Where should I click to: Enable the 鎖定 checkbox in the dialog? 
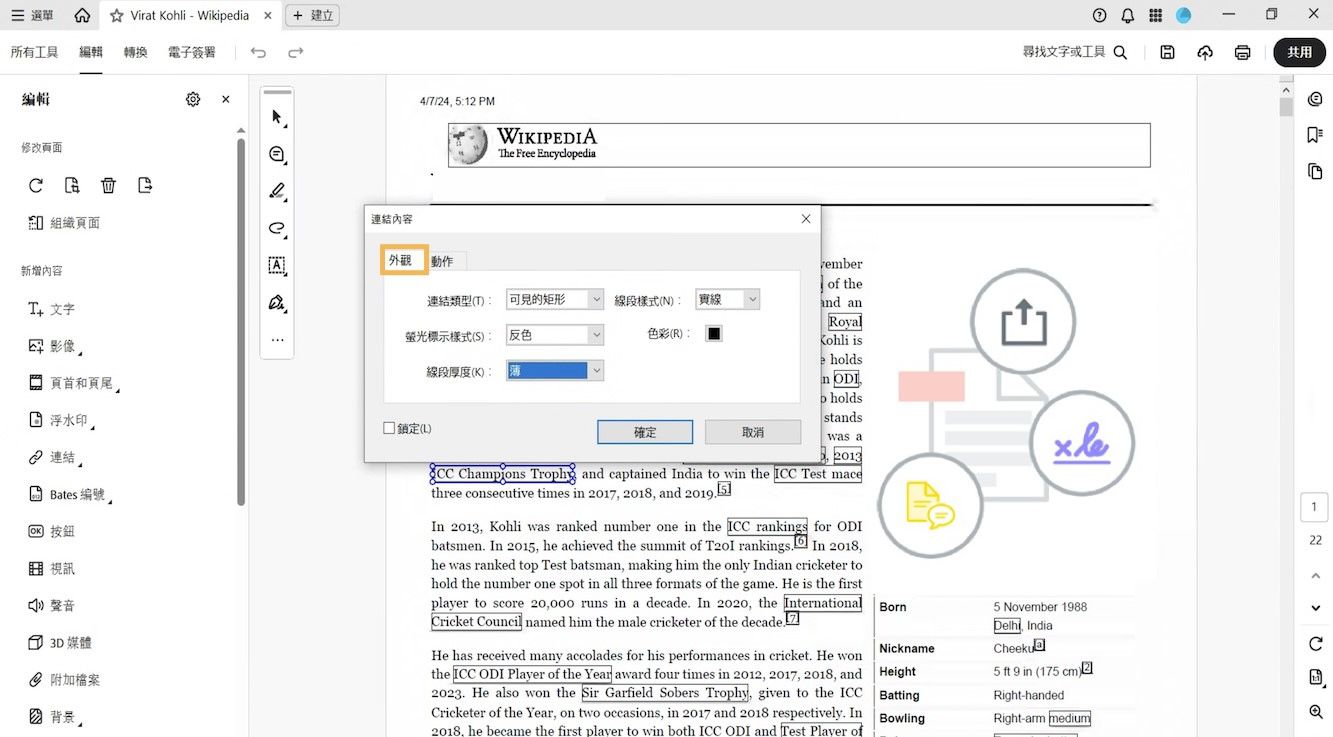coord(389,427)
